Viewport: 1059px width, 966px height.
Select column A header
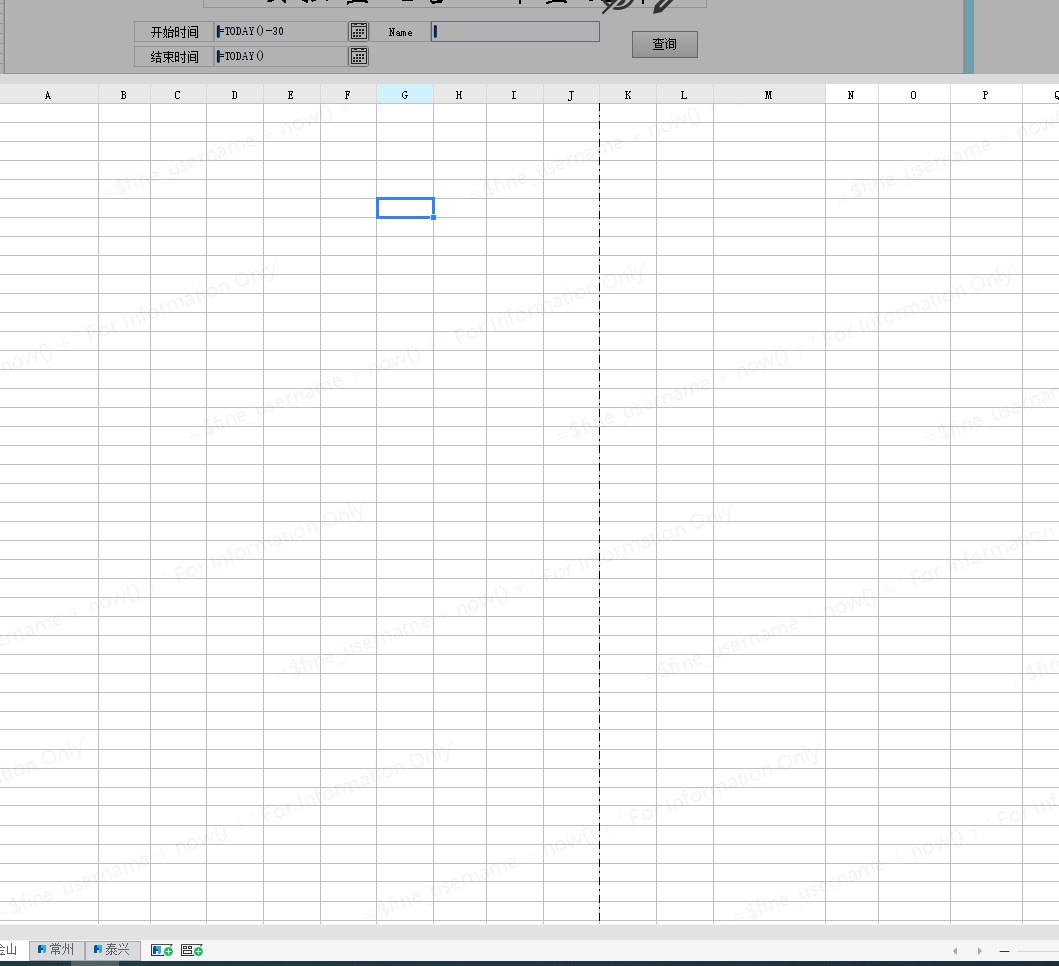[48, 95]
